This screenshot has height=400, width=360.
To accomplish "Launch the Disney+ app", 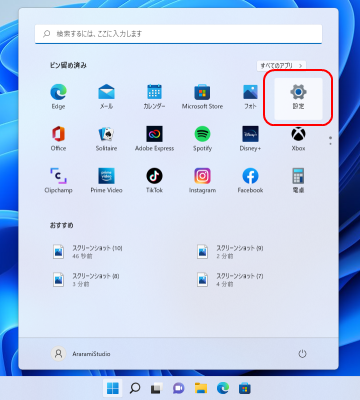I will pos(250,139).
